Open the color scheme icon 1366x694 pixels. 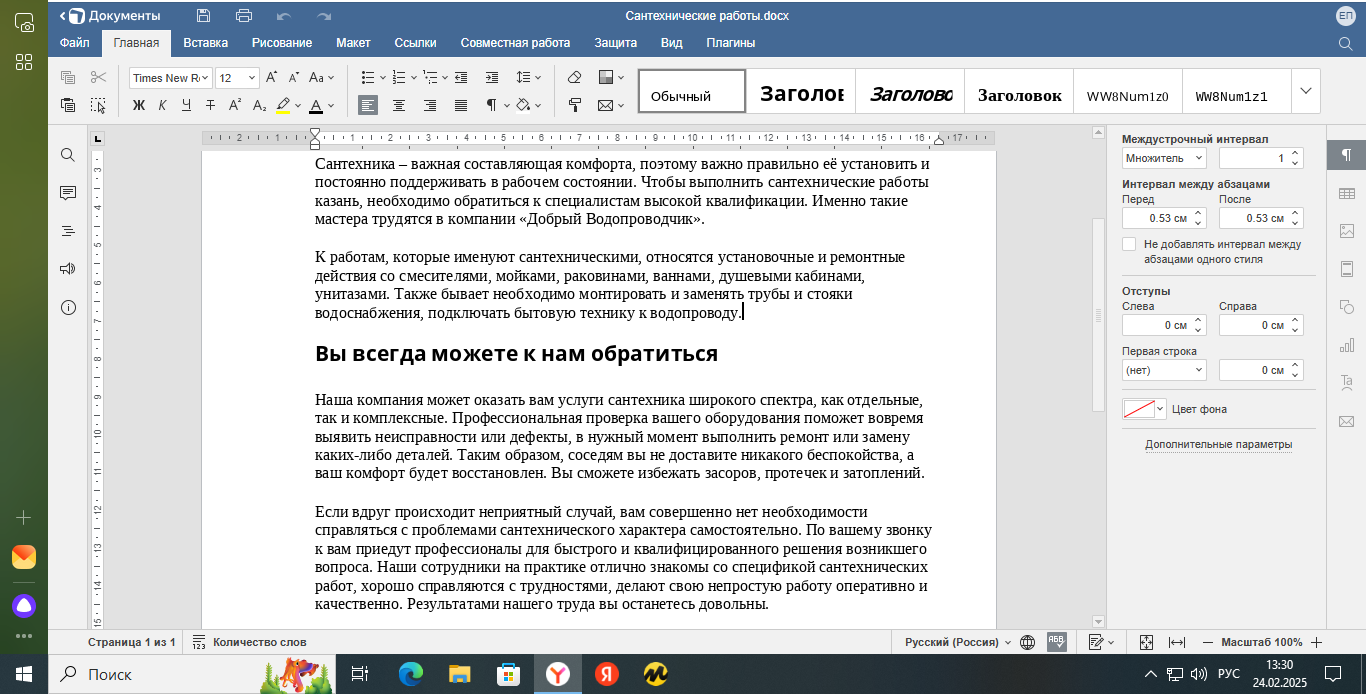pyautogui.click(x=606, y=77)
